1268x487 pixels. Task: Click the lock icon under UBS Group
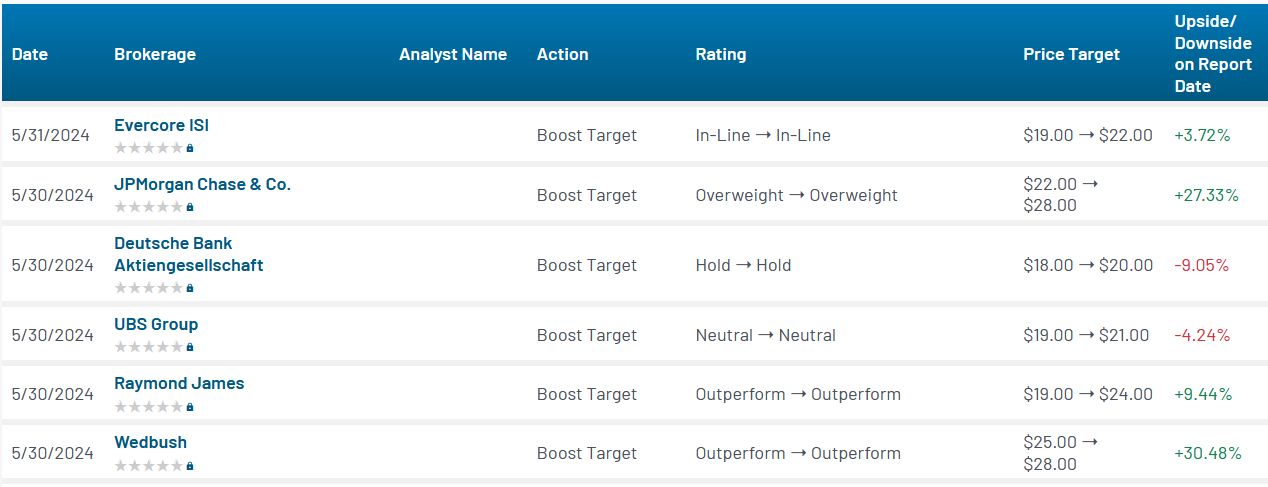[x=190, y=347]
